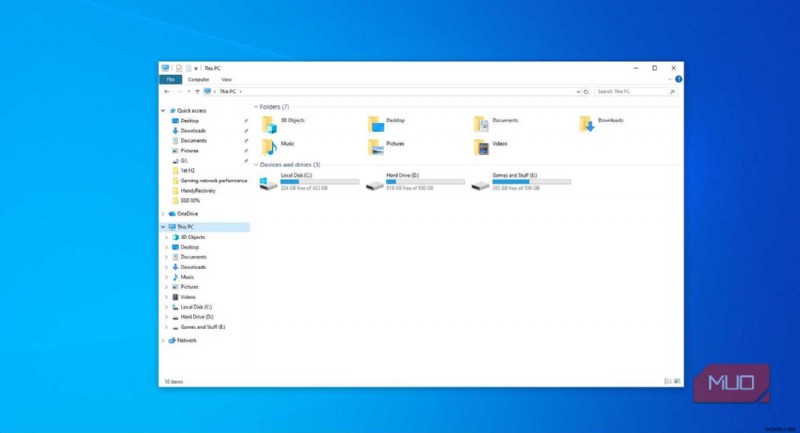Screen dimensions: 800x433
Task: Collapse the Devices and drives (3) group
Action: 256,165
